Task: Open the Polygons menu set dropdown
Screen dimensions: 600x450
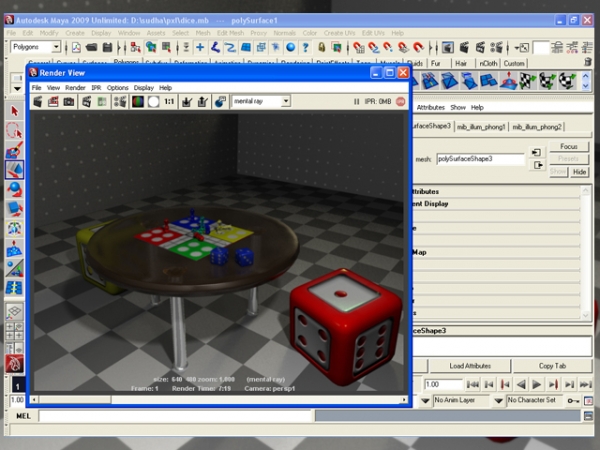Action: click(56, 47)
